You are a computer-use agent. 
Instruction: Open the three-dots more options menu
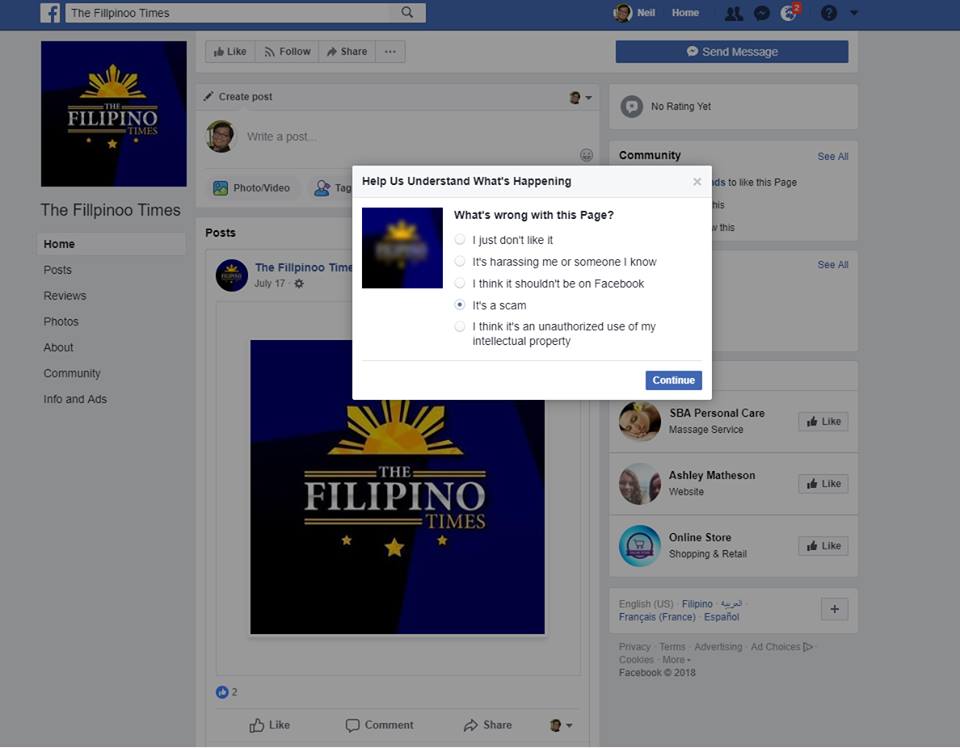click(x=390, y=52)
